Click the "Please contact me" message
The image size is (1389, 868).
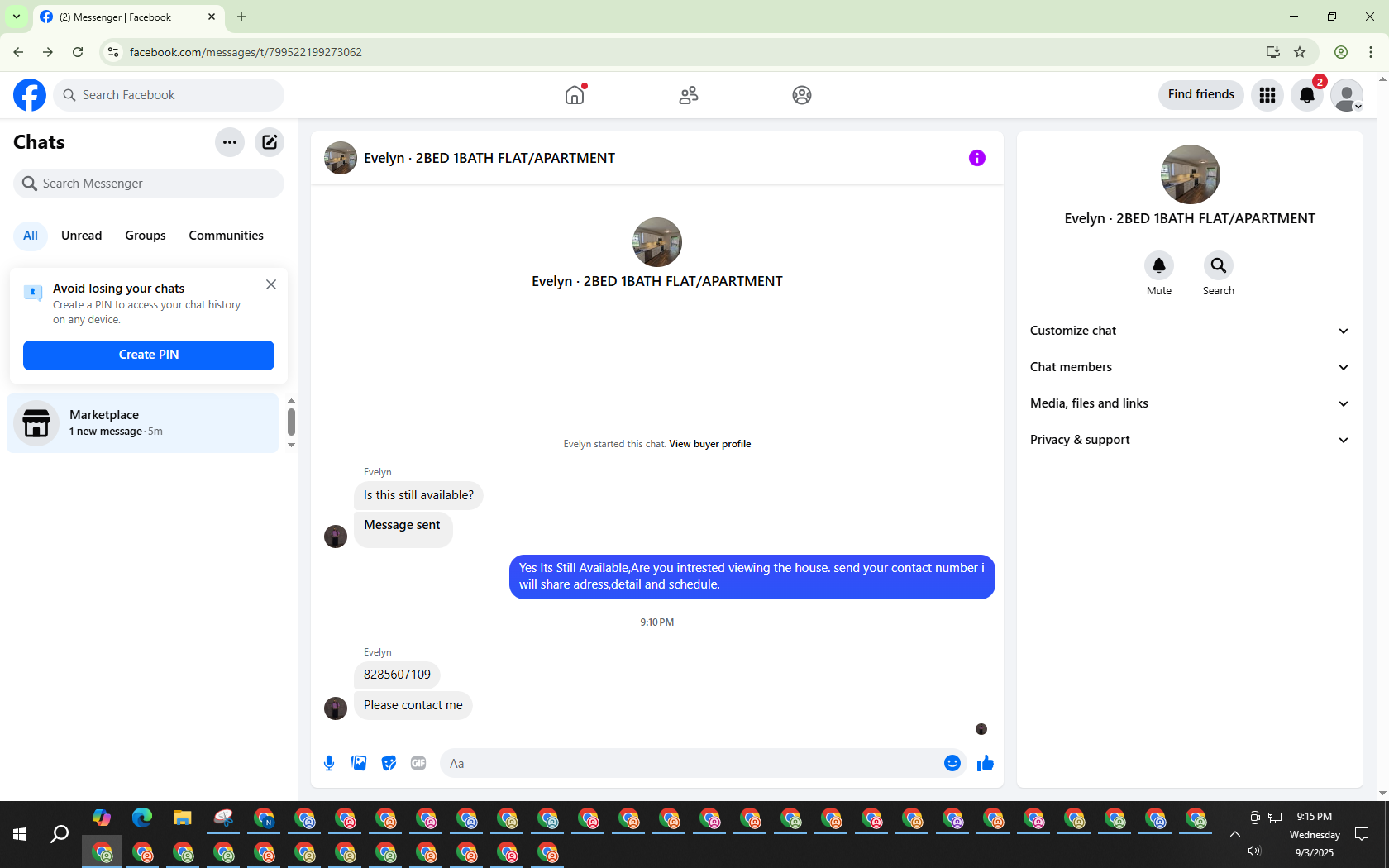(413, 705)
